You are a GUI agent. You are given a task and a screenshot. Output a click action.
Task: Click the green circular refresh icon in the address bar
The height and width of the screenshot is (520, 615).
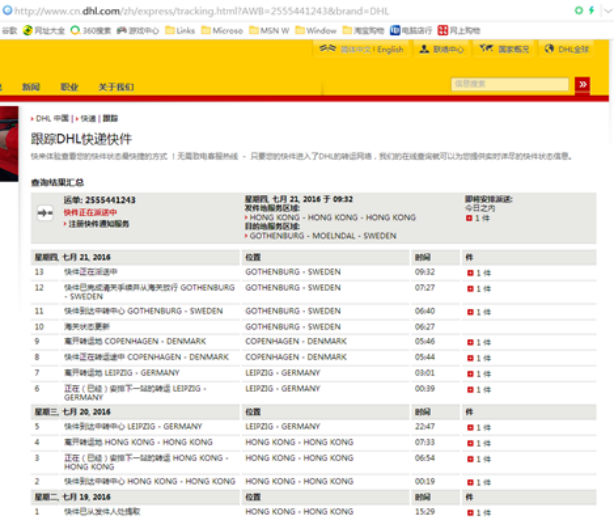pos(579,11)
